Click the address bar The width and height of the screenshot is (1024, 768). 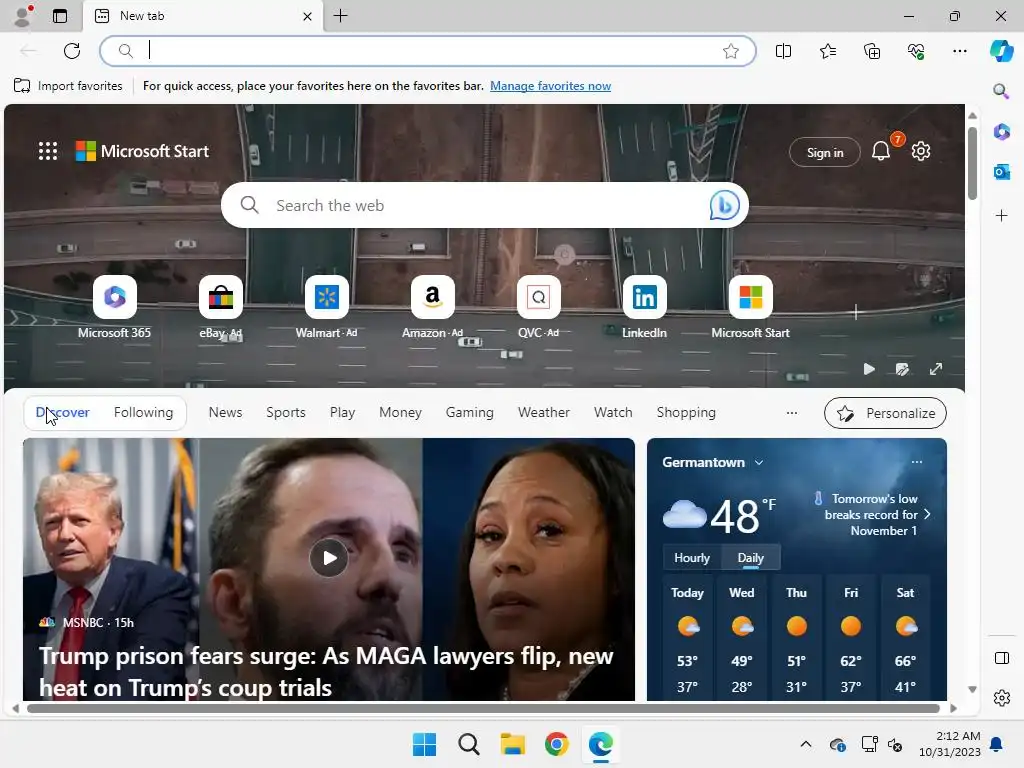pyautogui.click(x=427, y=51)
